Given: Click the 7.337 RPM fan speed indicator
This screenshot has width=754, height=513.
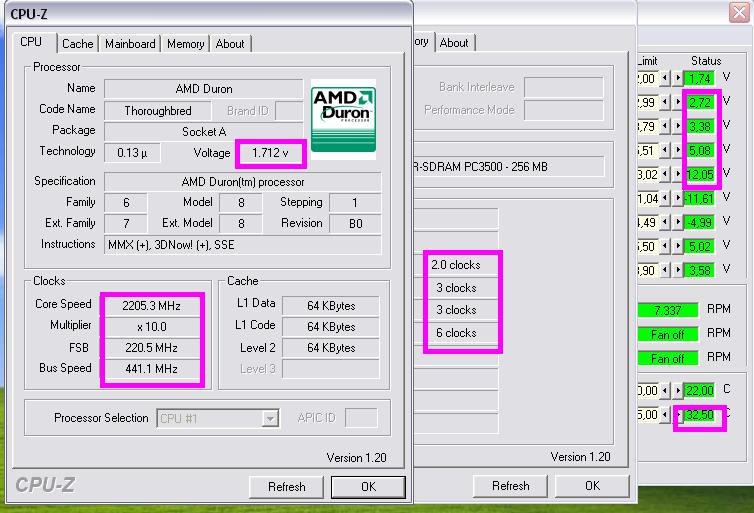Looking at the screenshot, I should click(667, 310).
